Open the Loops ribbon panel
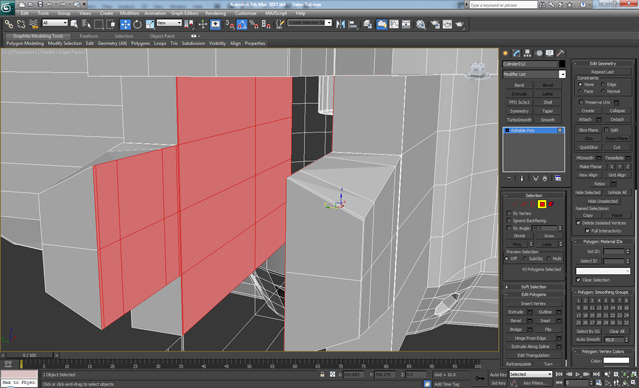The width and height of the screenshot is (639, 388). coord(160,43)
